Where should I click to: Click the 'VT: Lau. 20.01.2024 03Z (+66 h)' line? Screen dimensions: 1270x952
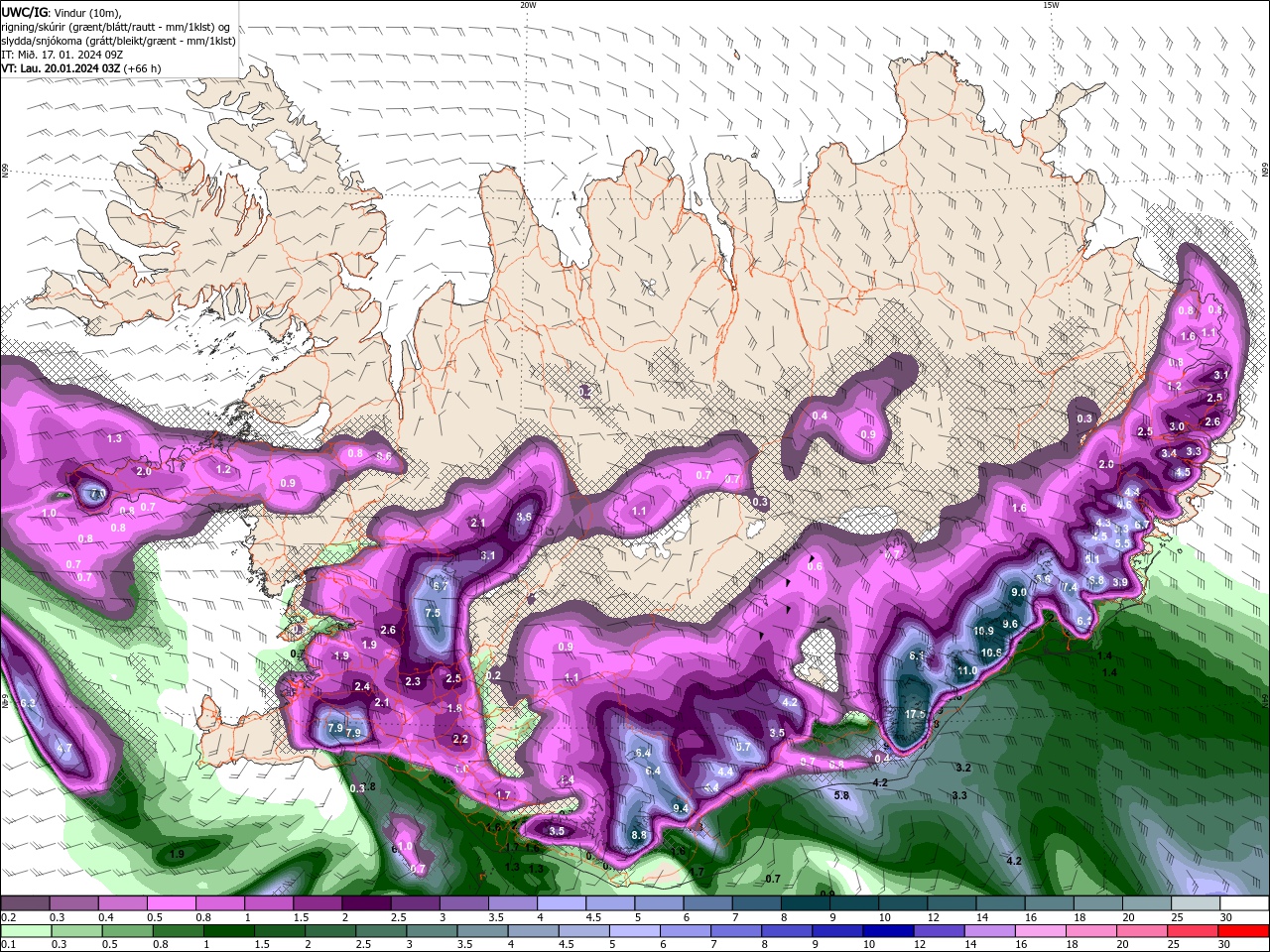point(81,68)
